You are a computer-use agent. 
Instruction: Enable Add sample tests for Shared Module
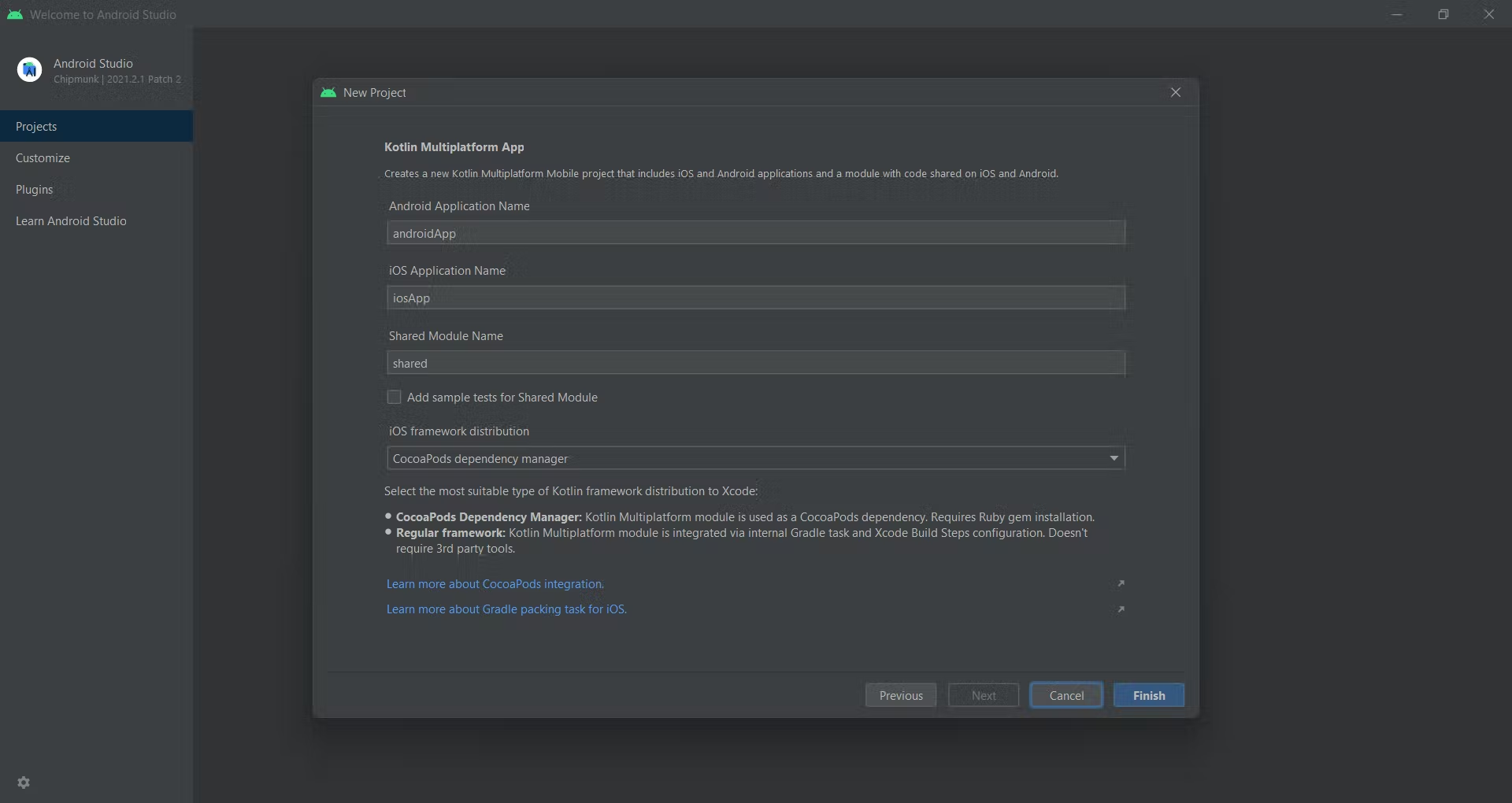(394, 397)
